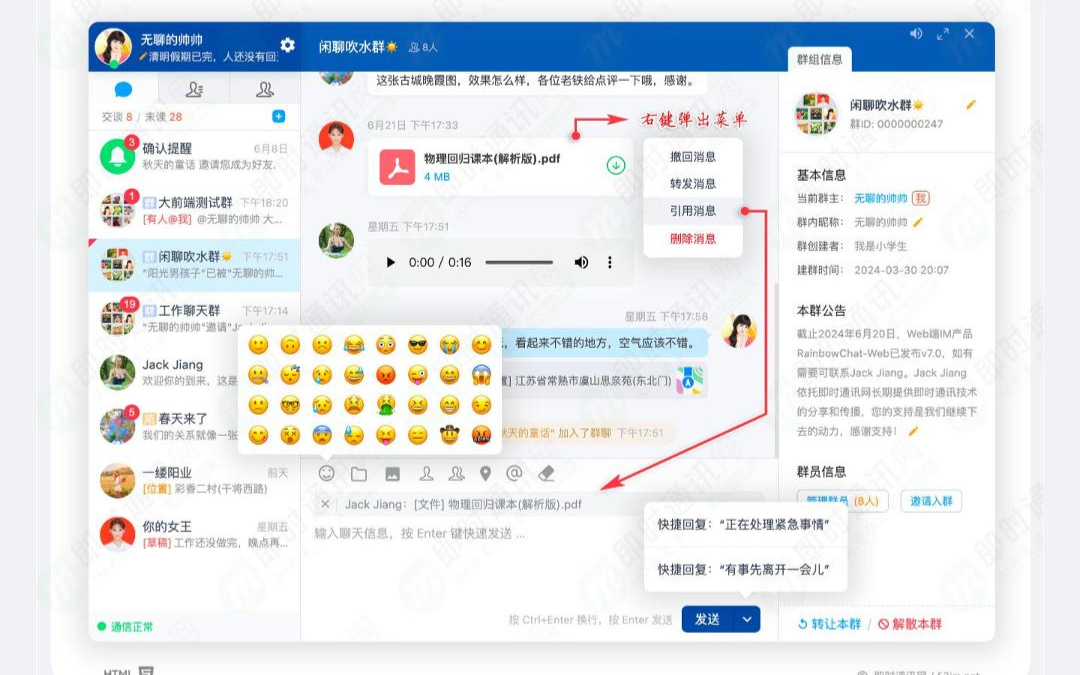Open the 大前端测试群 conversation
This screenshot has height=675, width=1080.
(x=194, y=210)
